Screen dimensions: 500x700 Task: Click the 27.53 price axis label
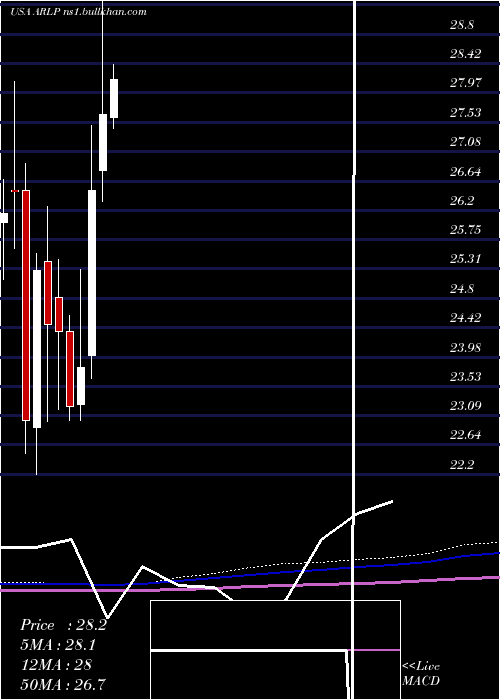coord(466,112)
